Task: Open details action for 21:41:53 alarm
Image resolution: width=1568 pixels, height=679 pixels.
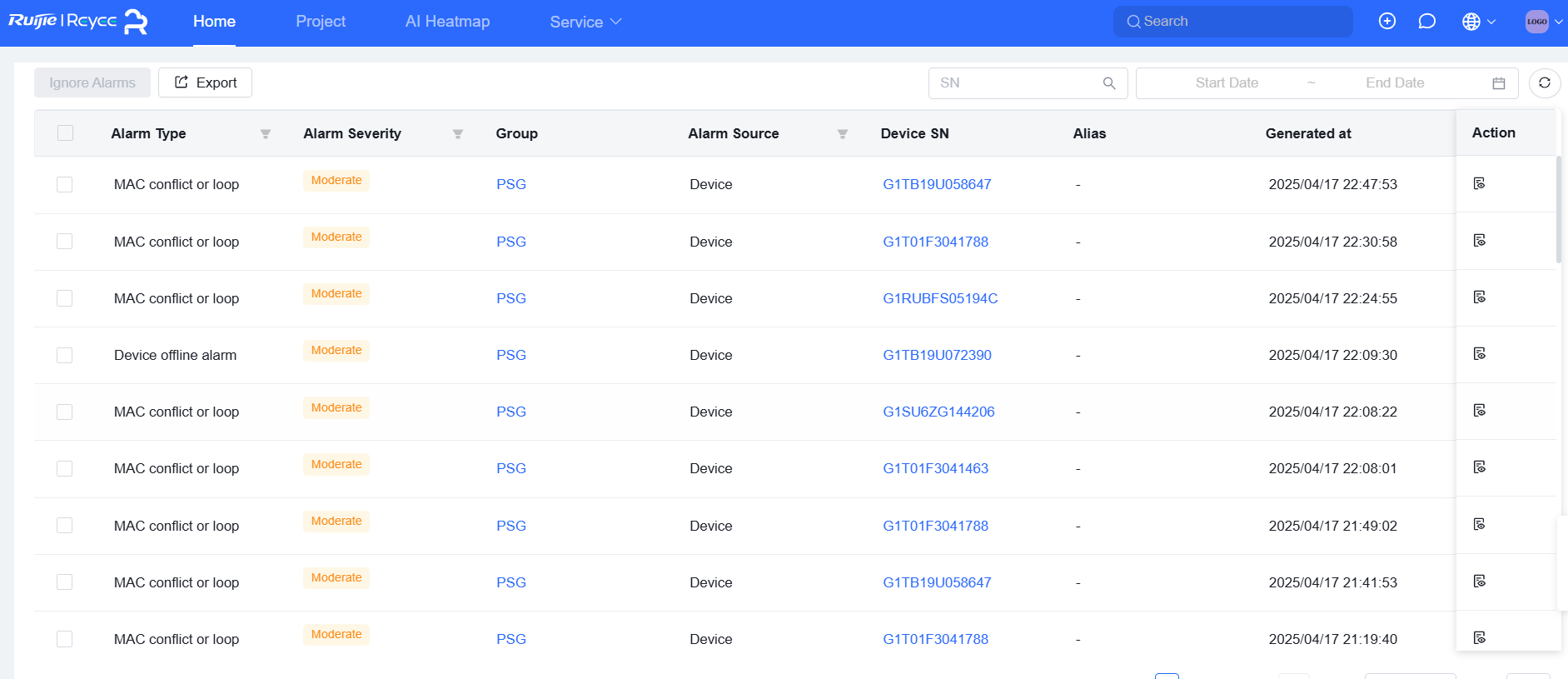Action: pos(1480,581)
